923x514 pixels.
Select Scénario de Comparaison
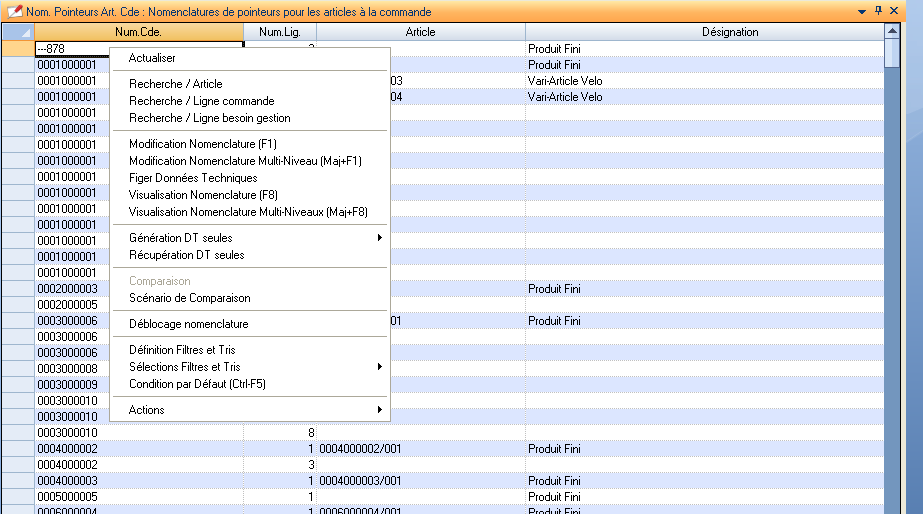tap(190, 298)
